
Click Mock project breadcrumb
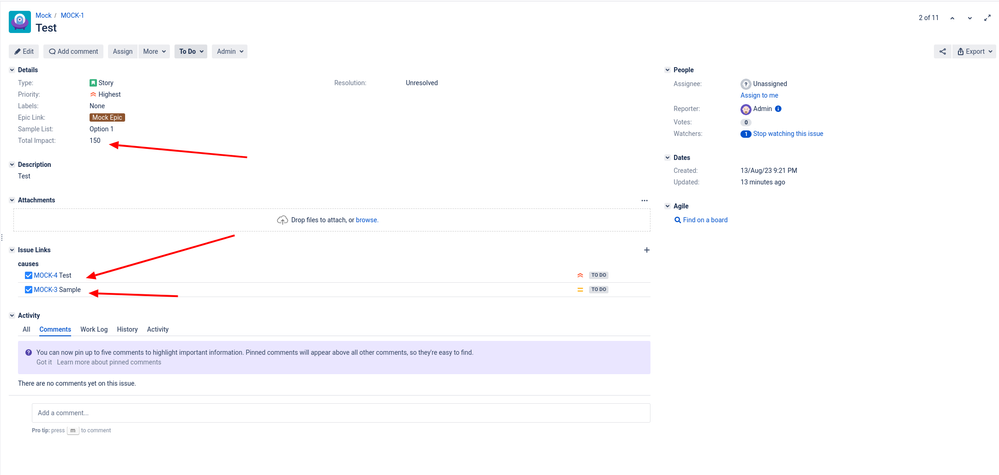[43, 15]
